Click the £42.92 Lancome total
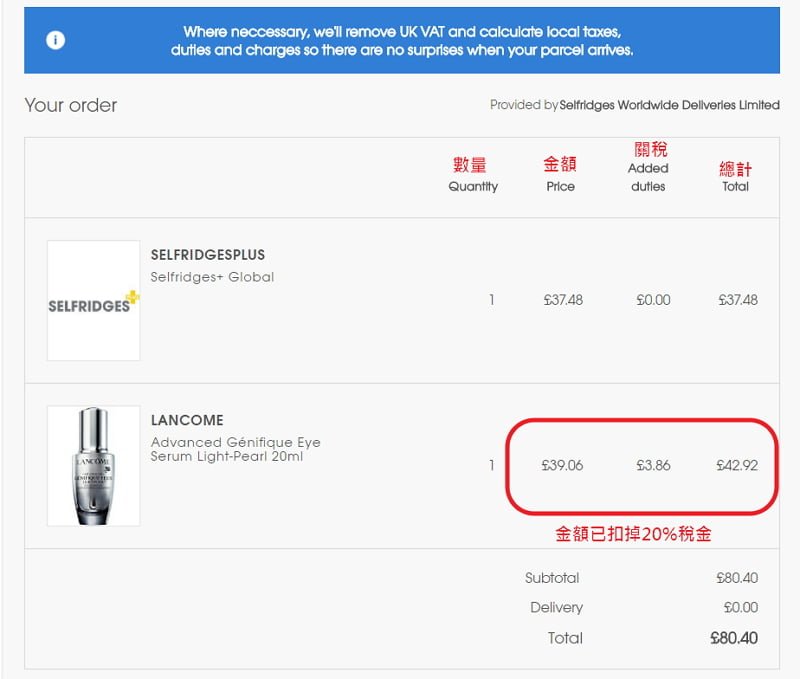The width and height of the screenshot is (800, 679). (737, 465)
